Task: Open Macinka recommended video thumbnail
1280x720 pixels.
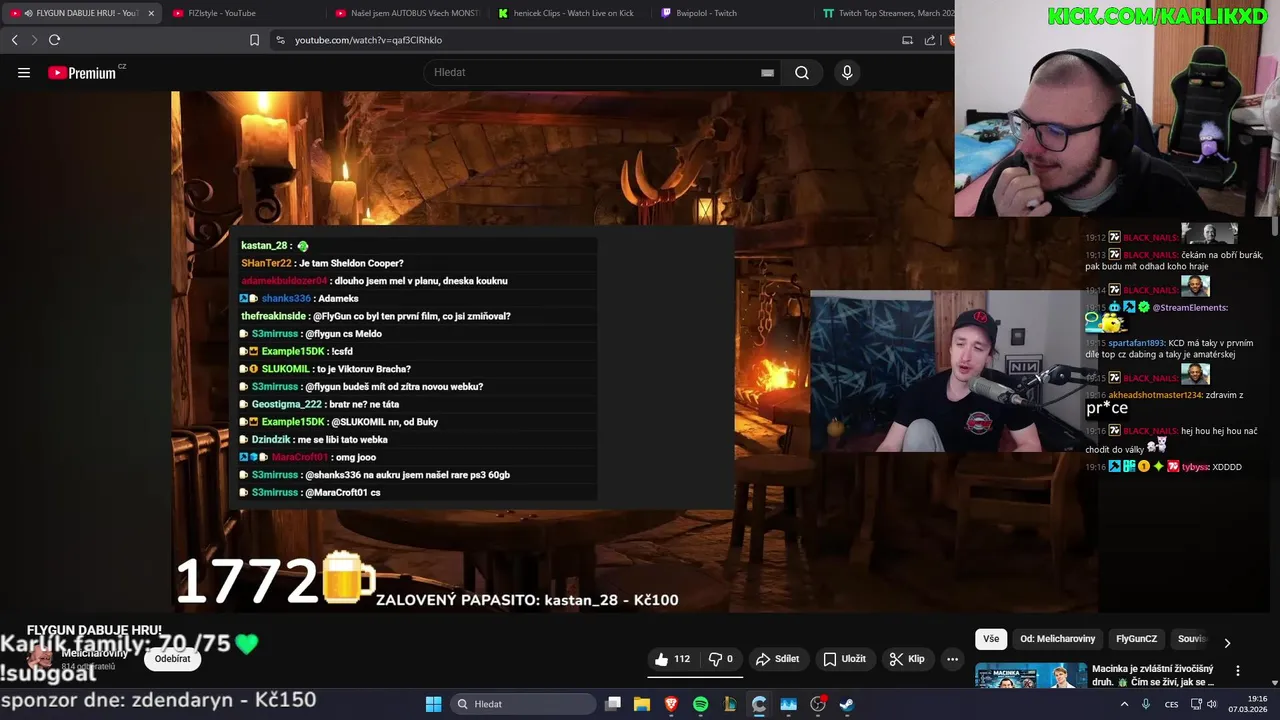Action: pos(1030,676)
